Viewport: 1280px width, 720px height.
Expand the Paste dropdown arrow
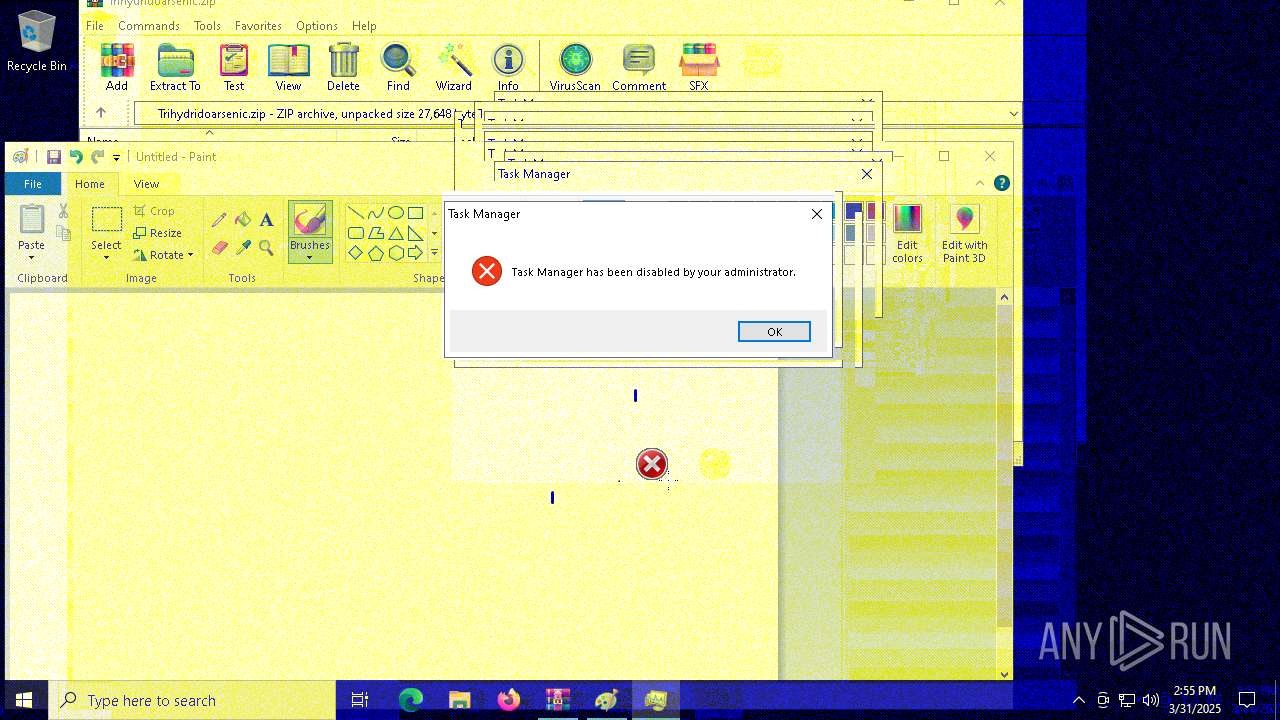point(31,257)
